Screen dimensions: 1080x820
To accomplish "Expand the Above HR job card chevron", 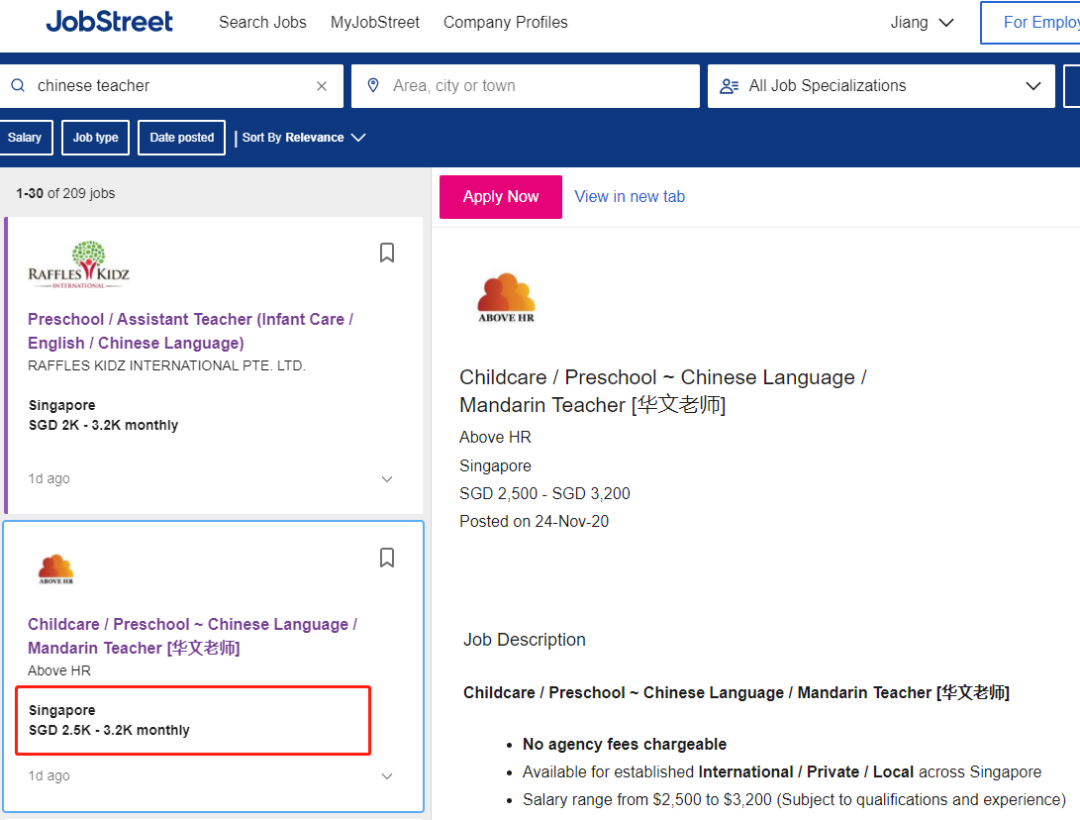I will pos(387,777).
